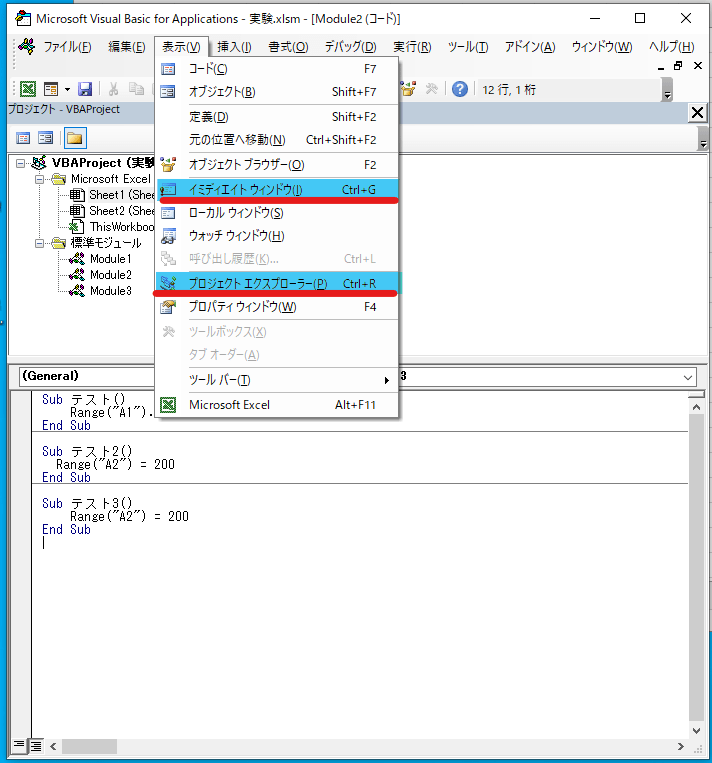
Task: Toggle Folders button in Project pane
Action: click(x=74, y=138)
